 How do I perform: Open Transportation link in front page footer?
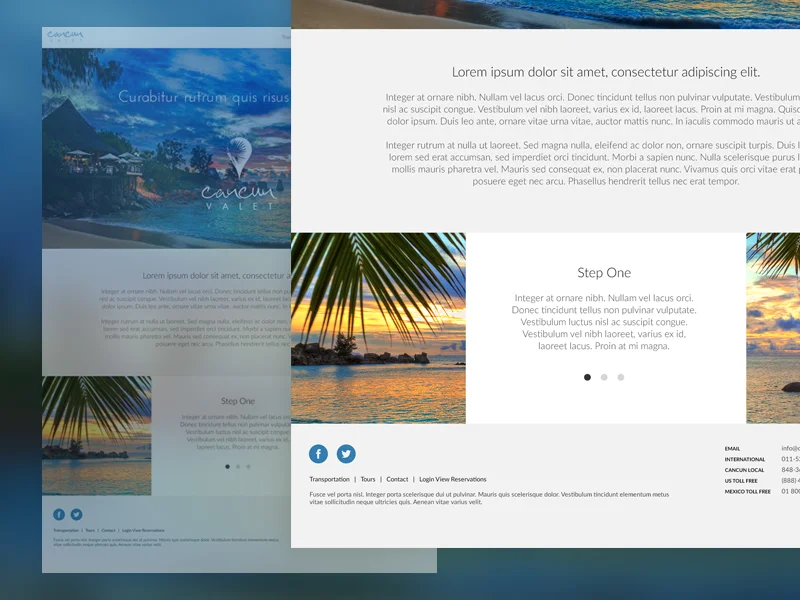[329, 479]
